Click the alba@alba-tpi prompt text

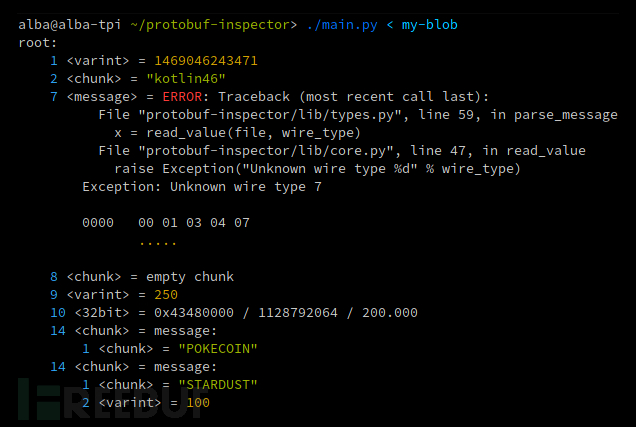70,25
